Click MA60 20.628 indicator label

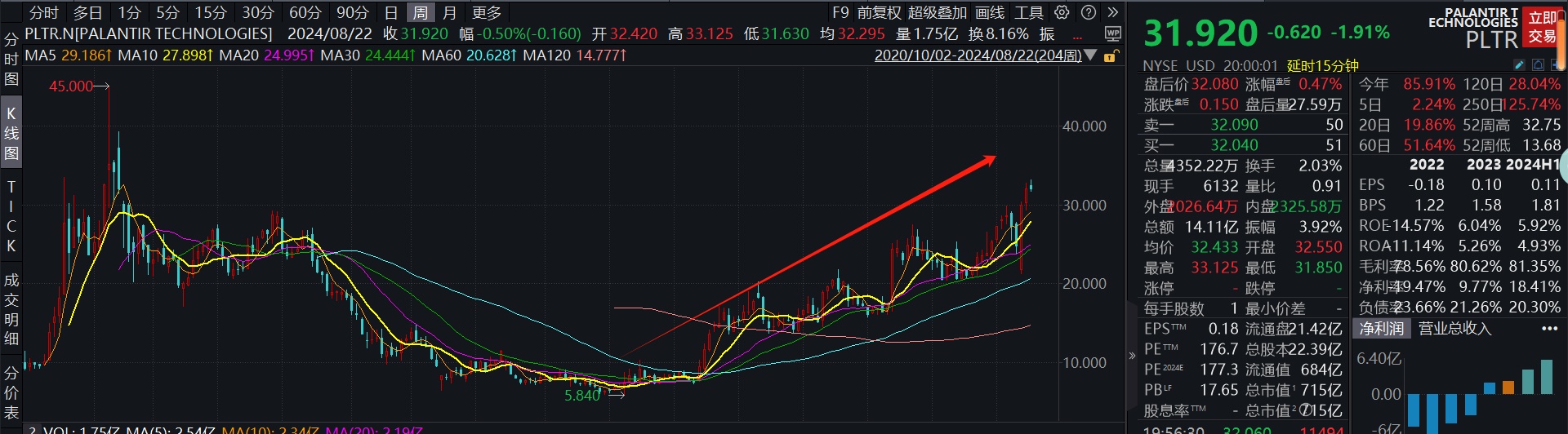[470, 55]
